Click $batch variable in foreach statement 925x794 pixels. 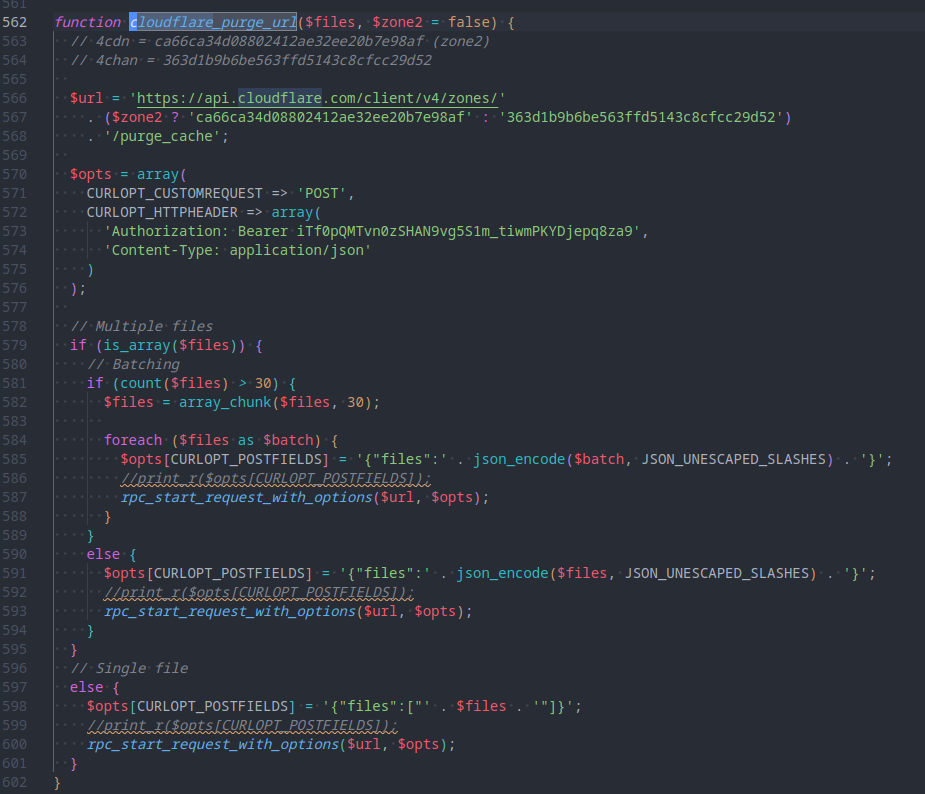(x=288, y=440)
